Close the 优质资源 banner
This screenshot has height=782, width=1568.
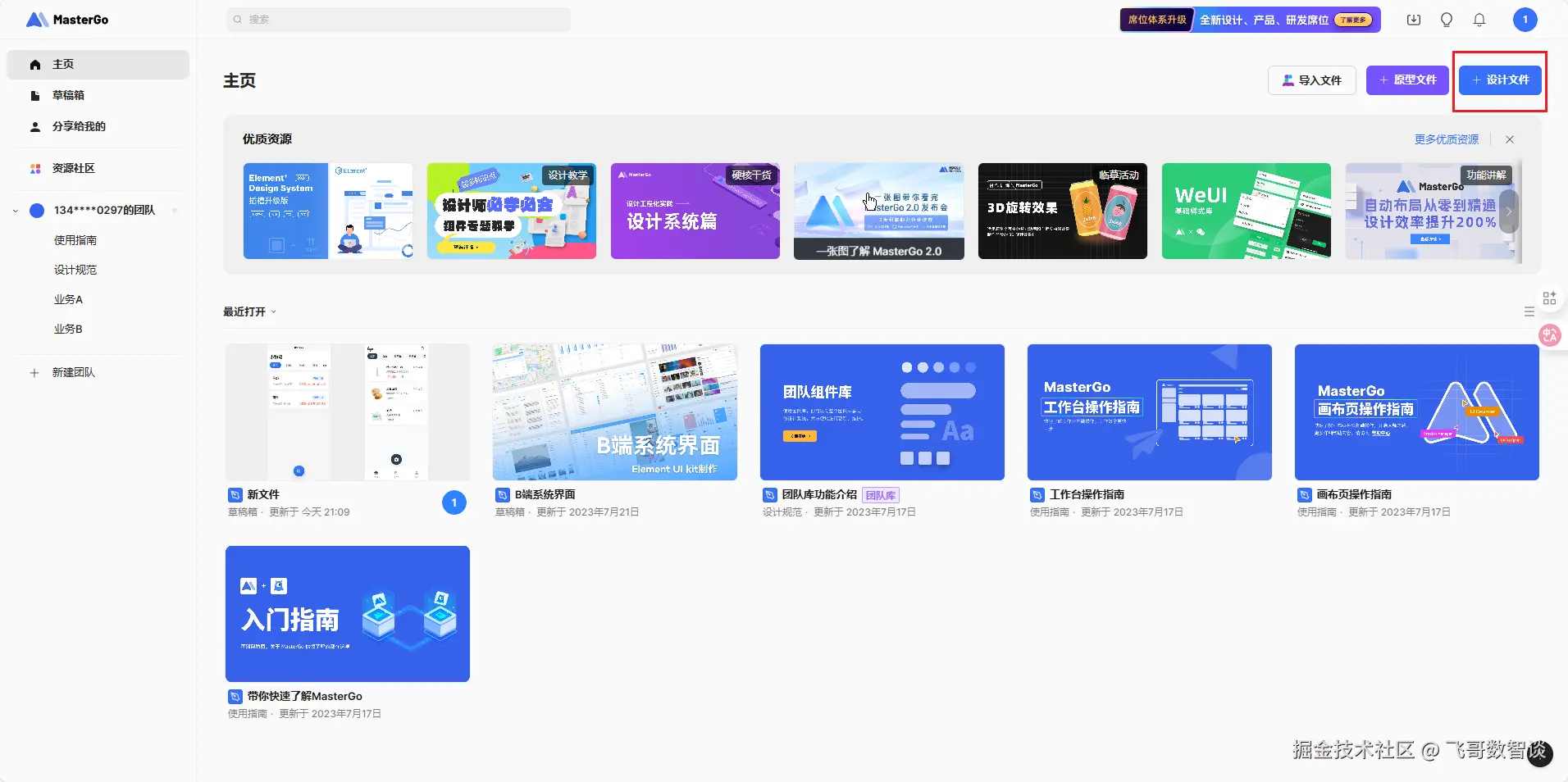coord(1510,139)
